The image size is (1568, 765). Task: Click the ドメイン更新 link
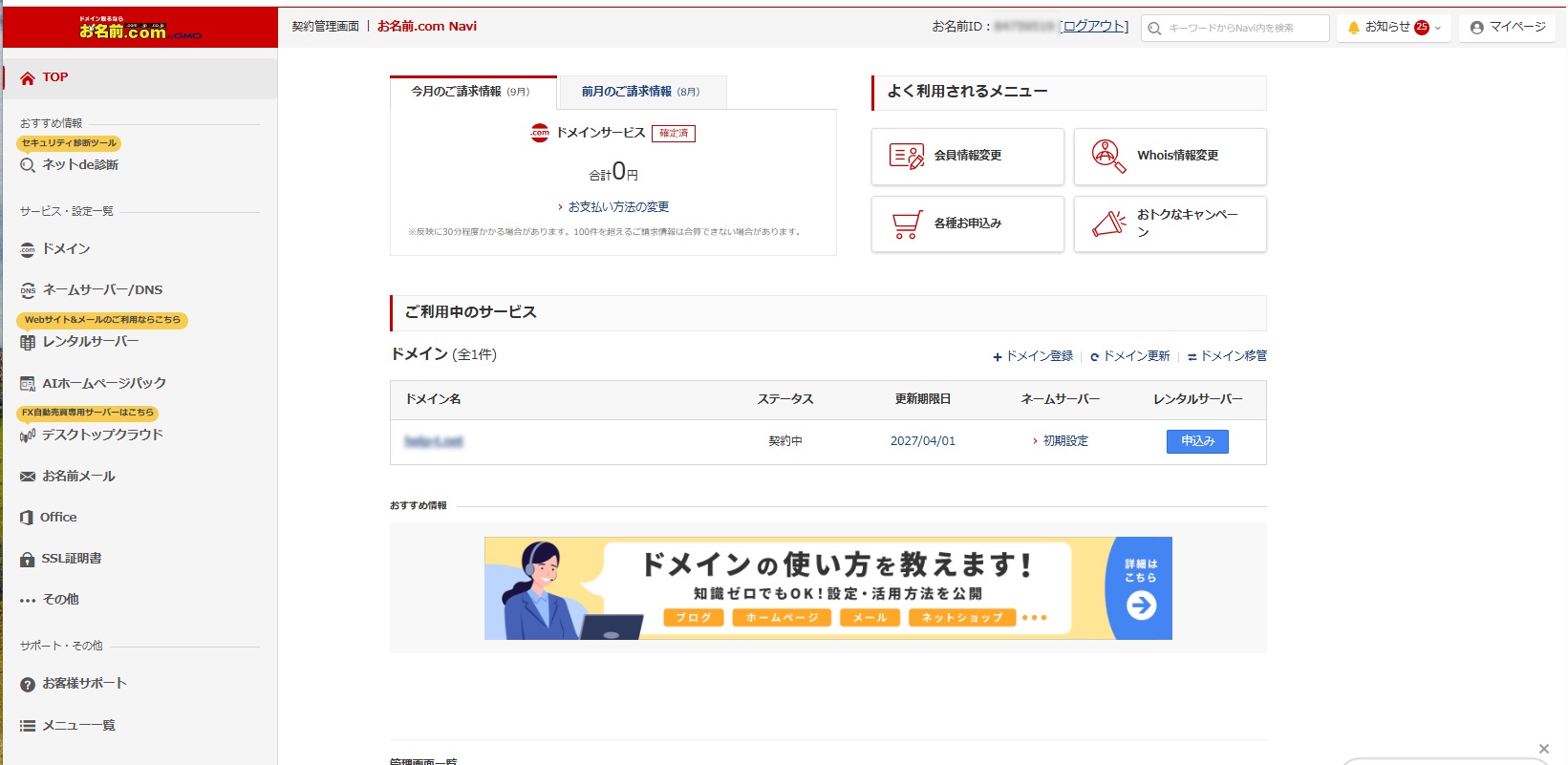1130,356
